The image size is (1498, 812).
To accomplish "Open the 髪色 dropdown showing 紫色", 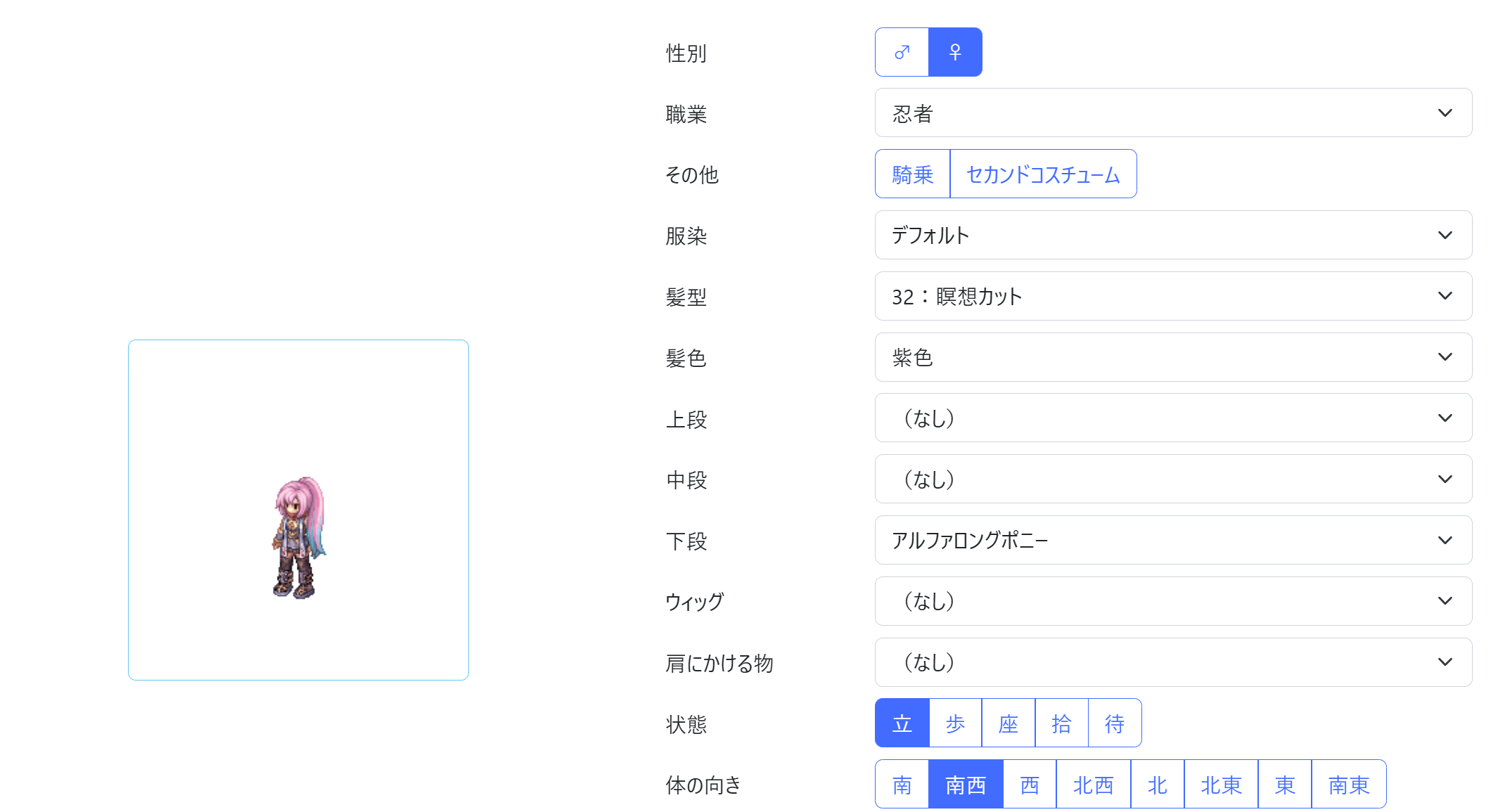I will [x=1172, y=357].
